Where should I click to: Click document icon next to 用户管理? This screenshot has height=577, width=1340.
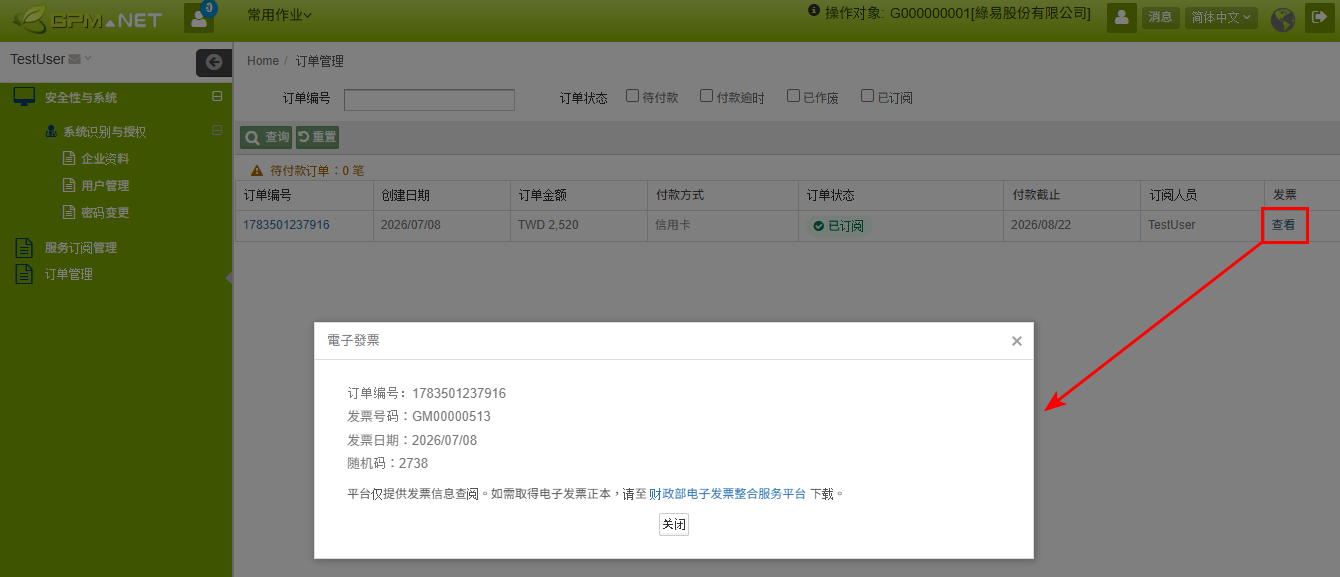click(x=69, y=185)
